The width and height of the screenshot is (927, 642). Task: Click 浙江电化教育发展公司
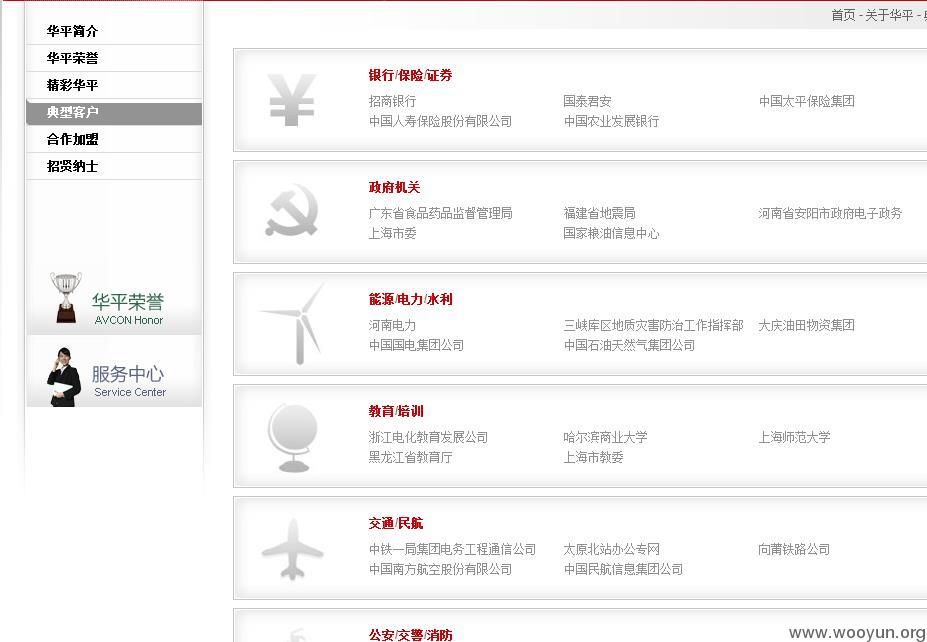click(429, 437)
